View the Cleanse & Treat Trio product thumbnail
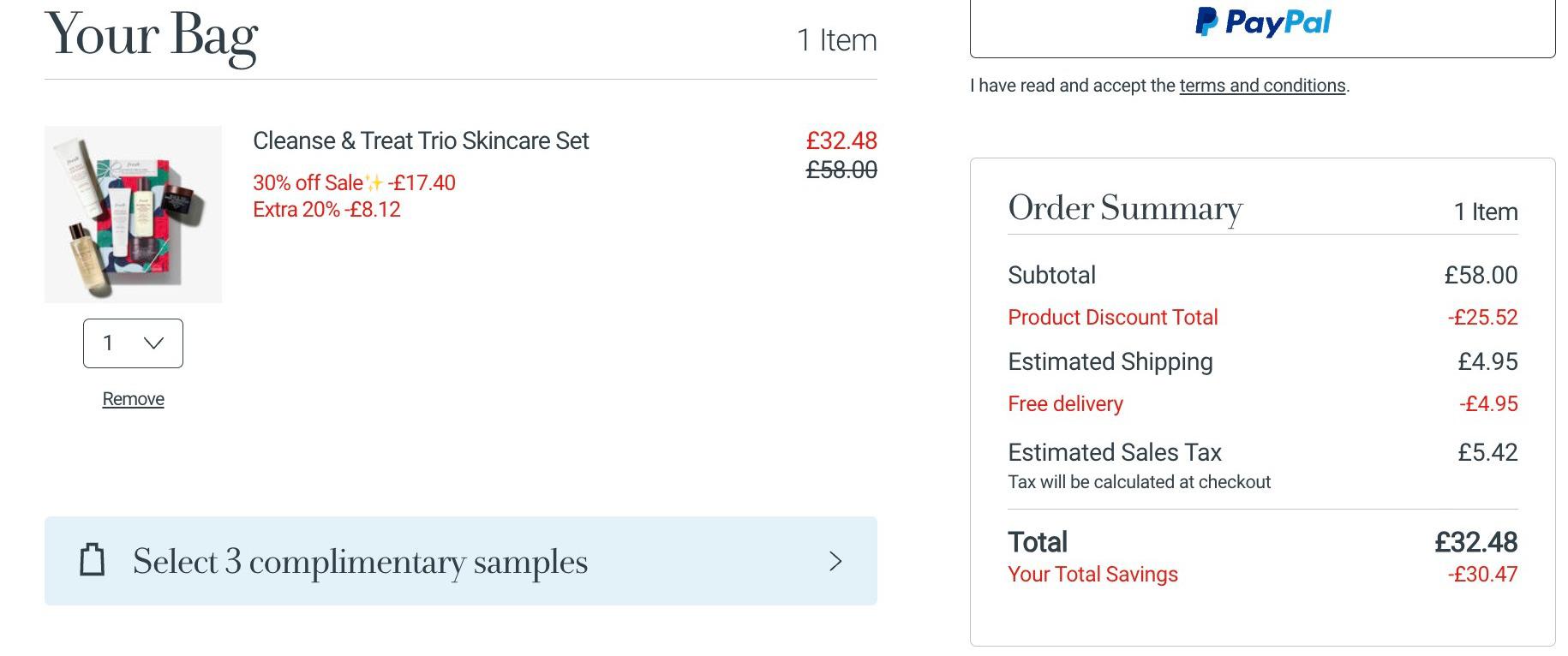Screen dimensions: 1568x656 133,214
